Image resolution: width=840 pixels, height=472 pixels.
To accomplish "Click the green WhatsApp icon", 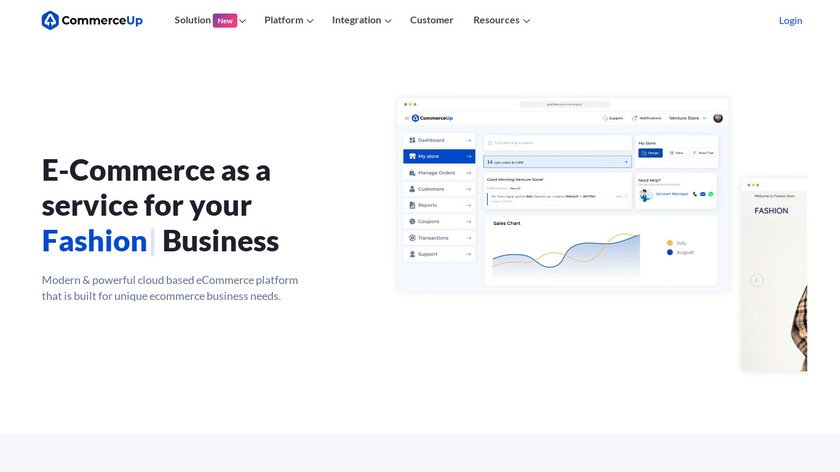I will pyautogui.click(x=710, y=194).
